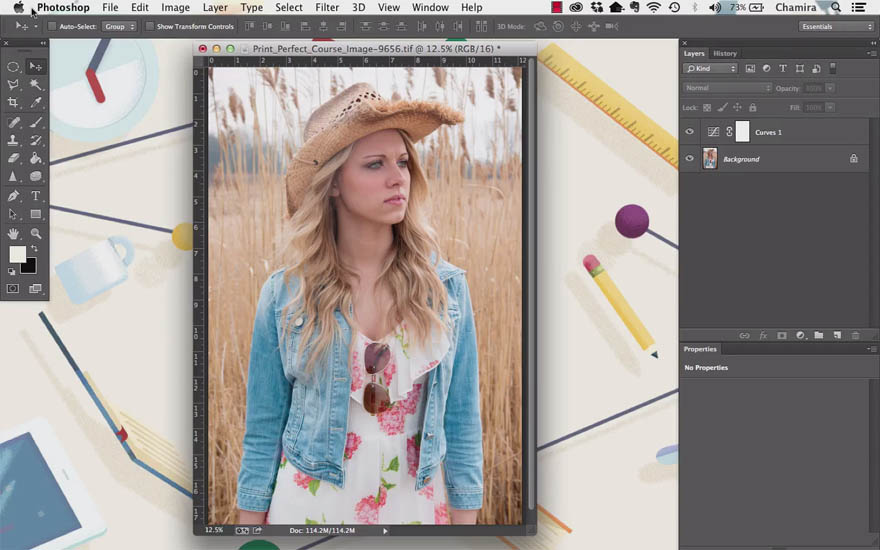
Task: Open the Layer menu
Action: click(215, 7)
